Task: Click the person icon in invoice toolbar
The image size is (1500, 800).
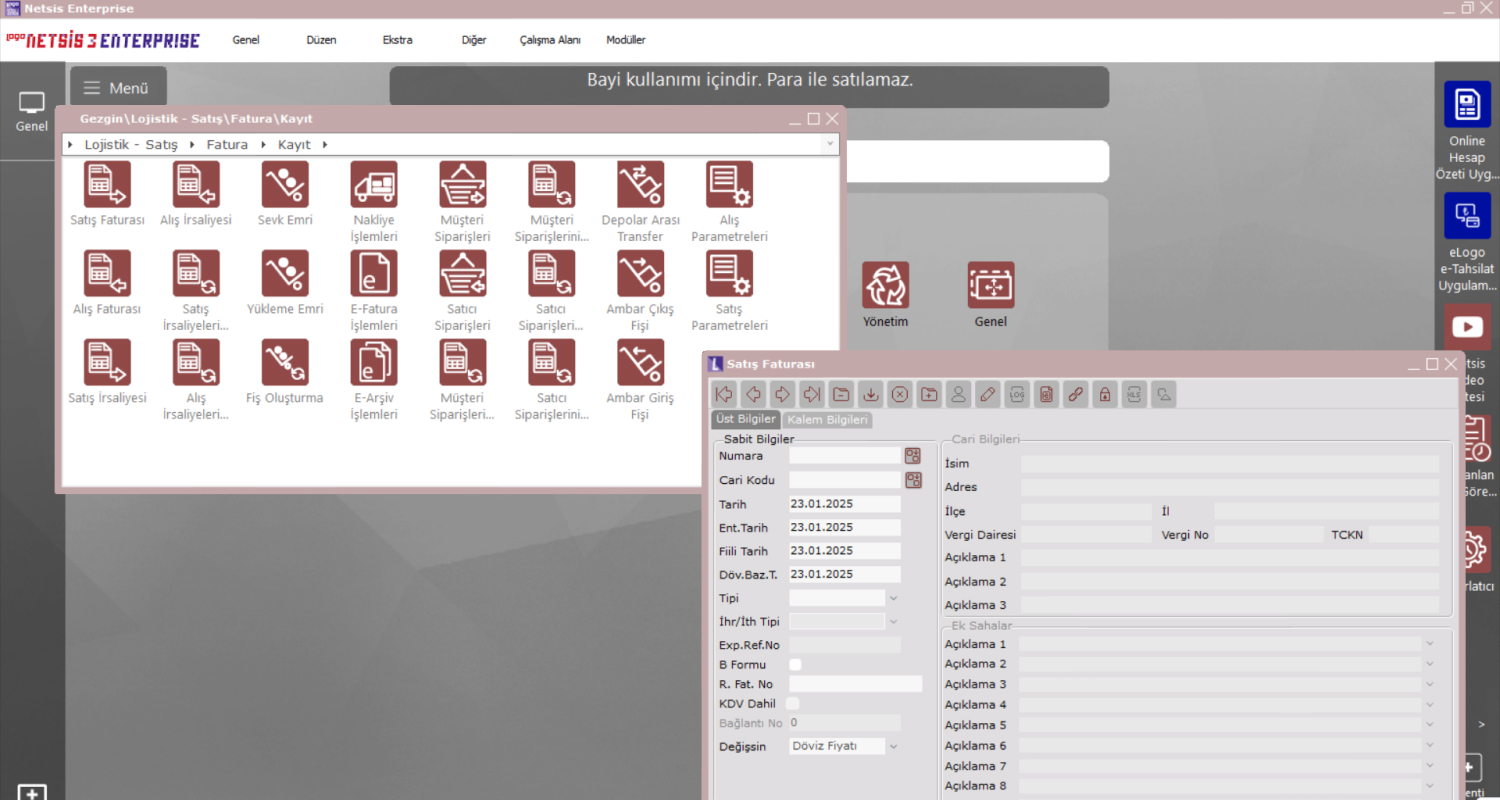Action: pyautogui.click(x=958, y=394)
